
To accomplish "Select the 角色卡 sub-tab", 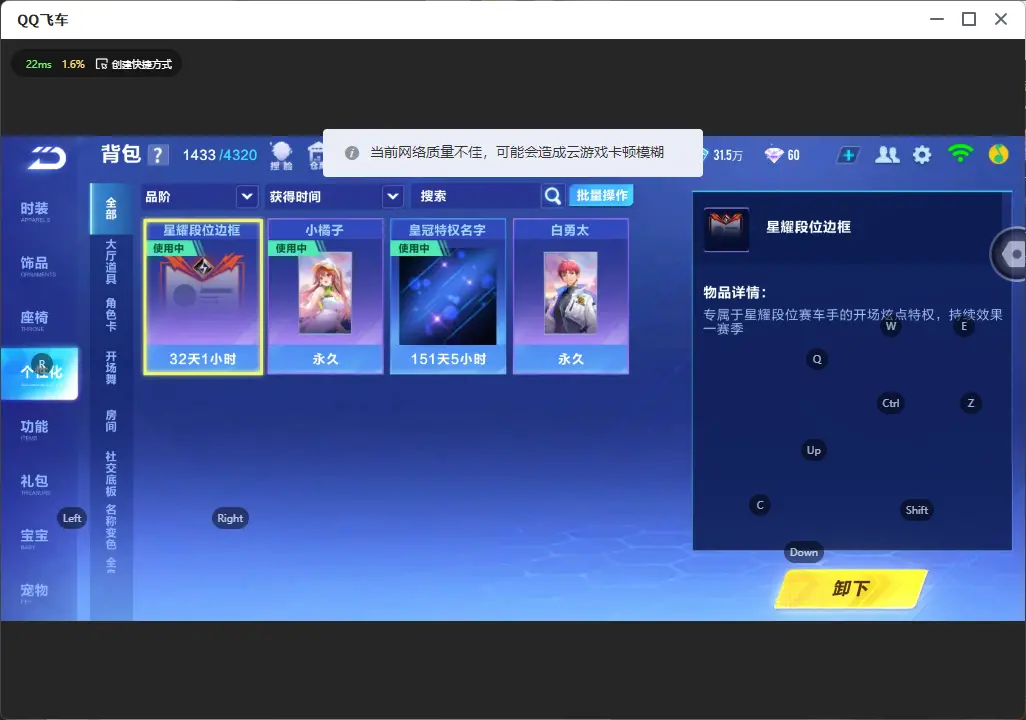I will pos(111,315).
